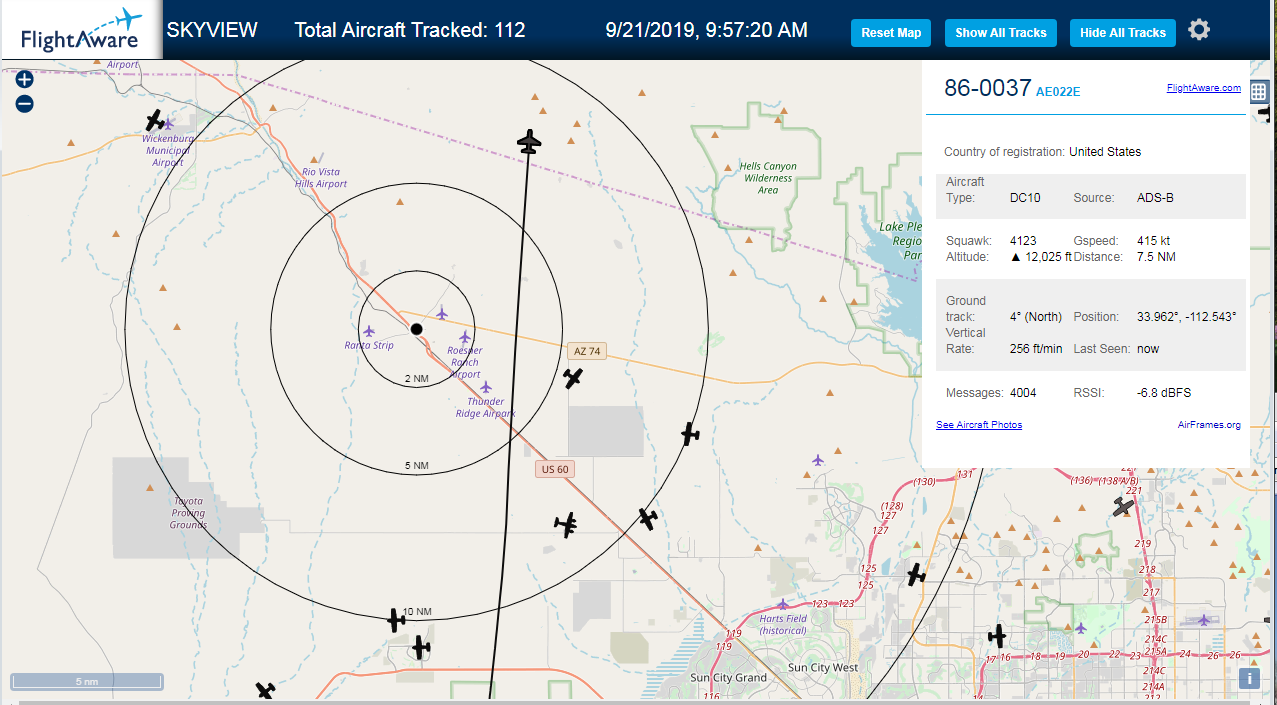The image size is (1277, 705).
Task: Click the Harts Field historical marker
Action: pos(782,604)
